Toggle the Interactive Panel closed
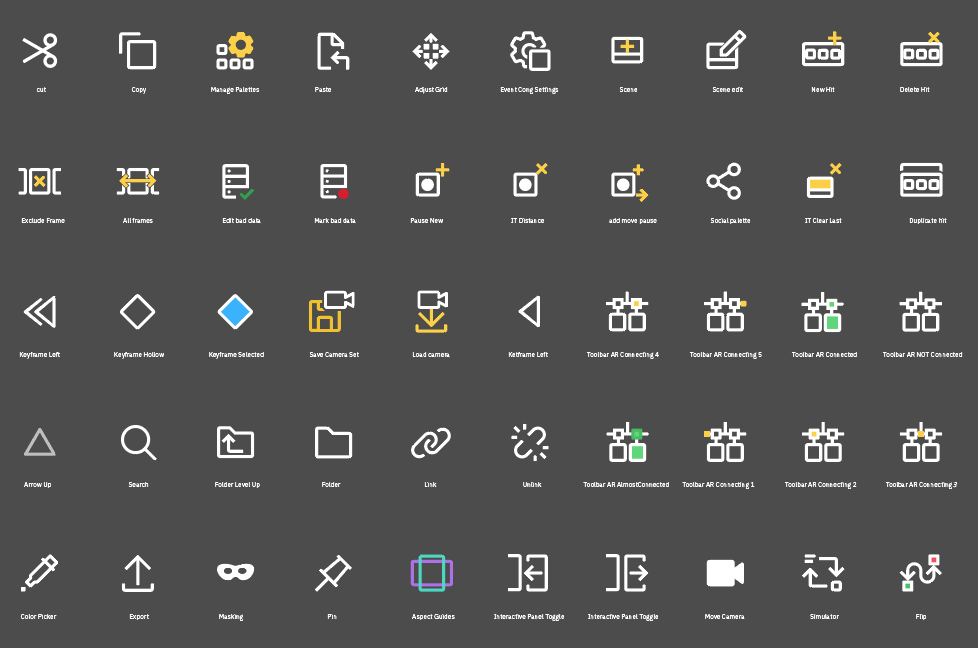This screenshot has height=648, width=978. pyautogui.click(x=529, y=572)
